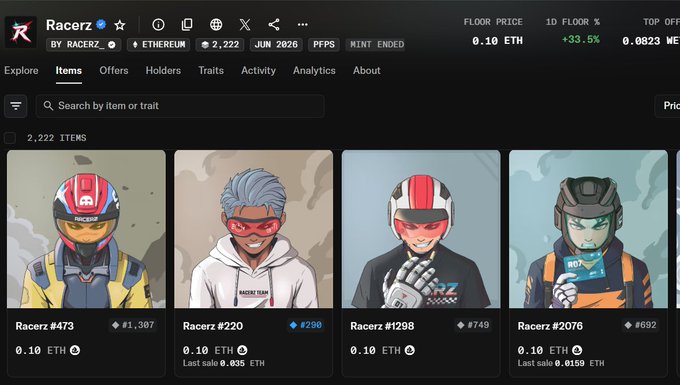Click the Racerz #2076 title
The width and height of the screenshot is (680, 385).
click(550, 326)
